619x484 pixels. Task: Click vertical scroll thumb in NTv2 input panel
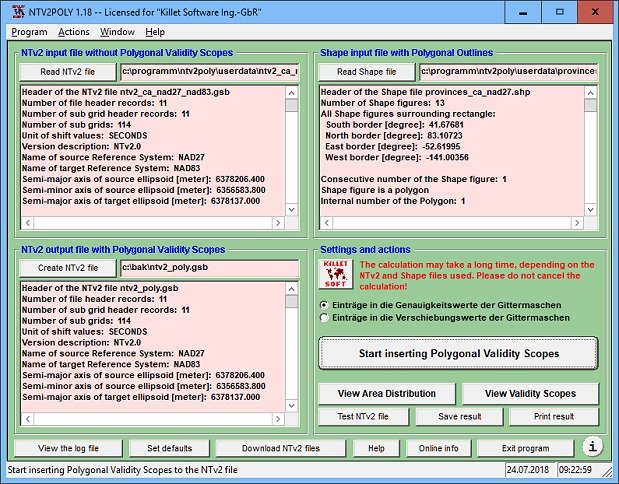(x=292, y=105)
